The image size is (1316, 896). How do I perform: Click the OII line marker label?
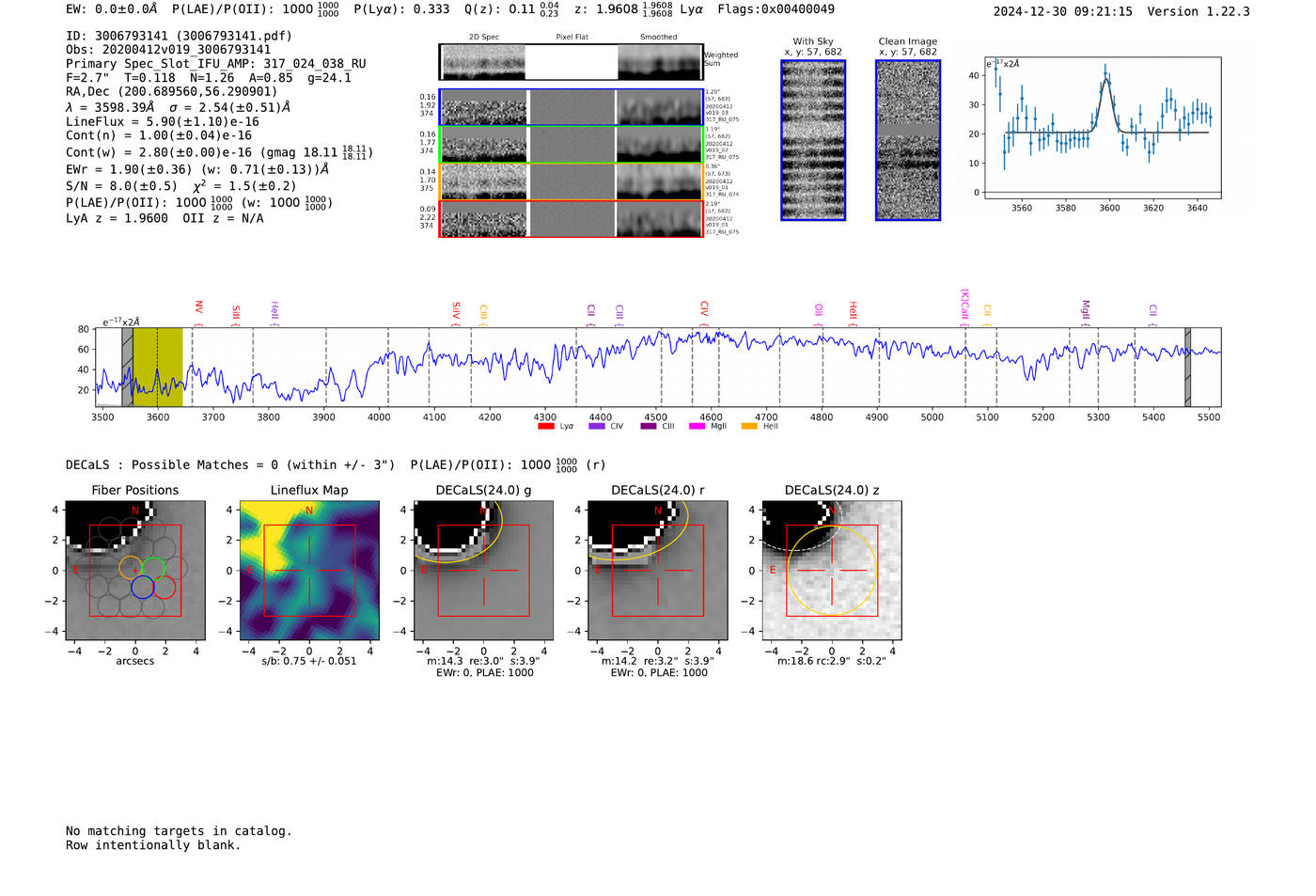point(819,309)
